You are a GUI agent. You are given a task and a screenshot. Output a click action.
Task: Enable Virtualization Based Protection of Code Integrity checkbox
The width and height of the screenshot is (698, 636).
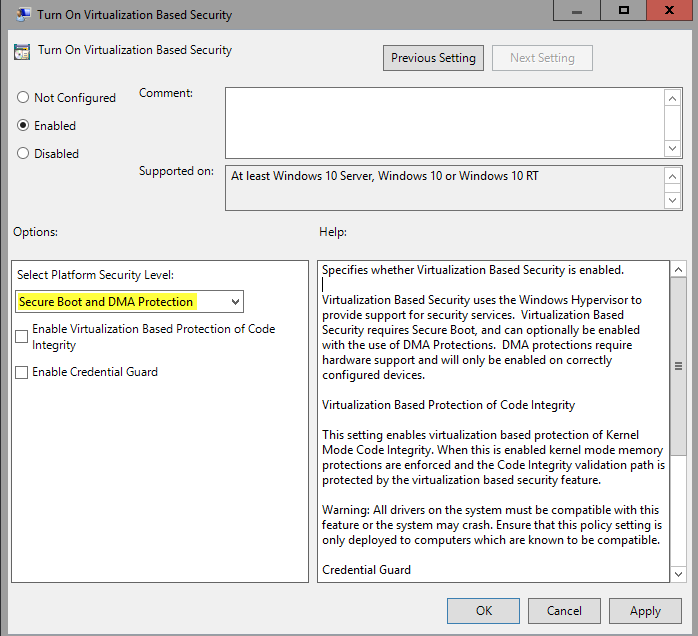21,336
